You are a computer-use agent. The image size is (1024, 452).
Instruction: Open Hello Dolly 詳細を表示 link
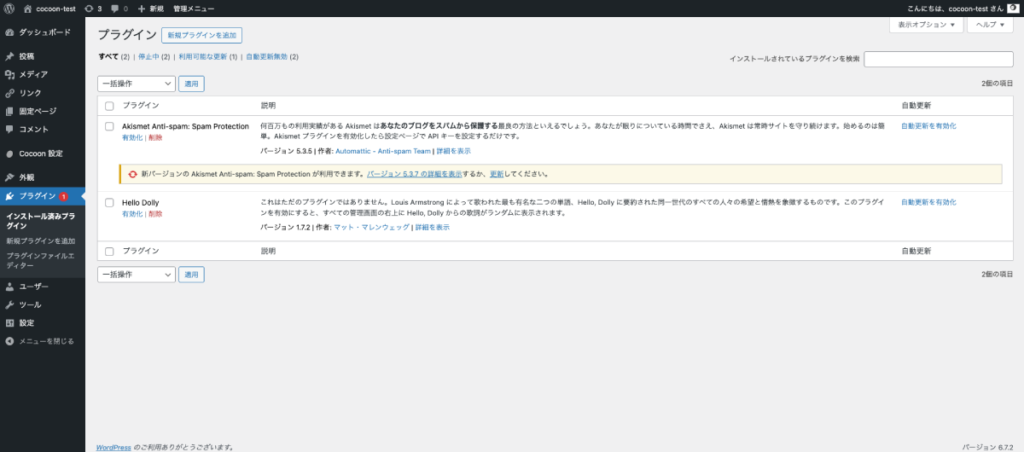(432, 227)
